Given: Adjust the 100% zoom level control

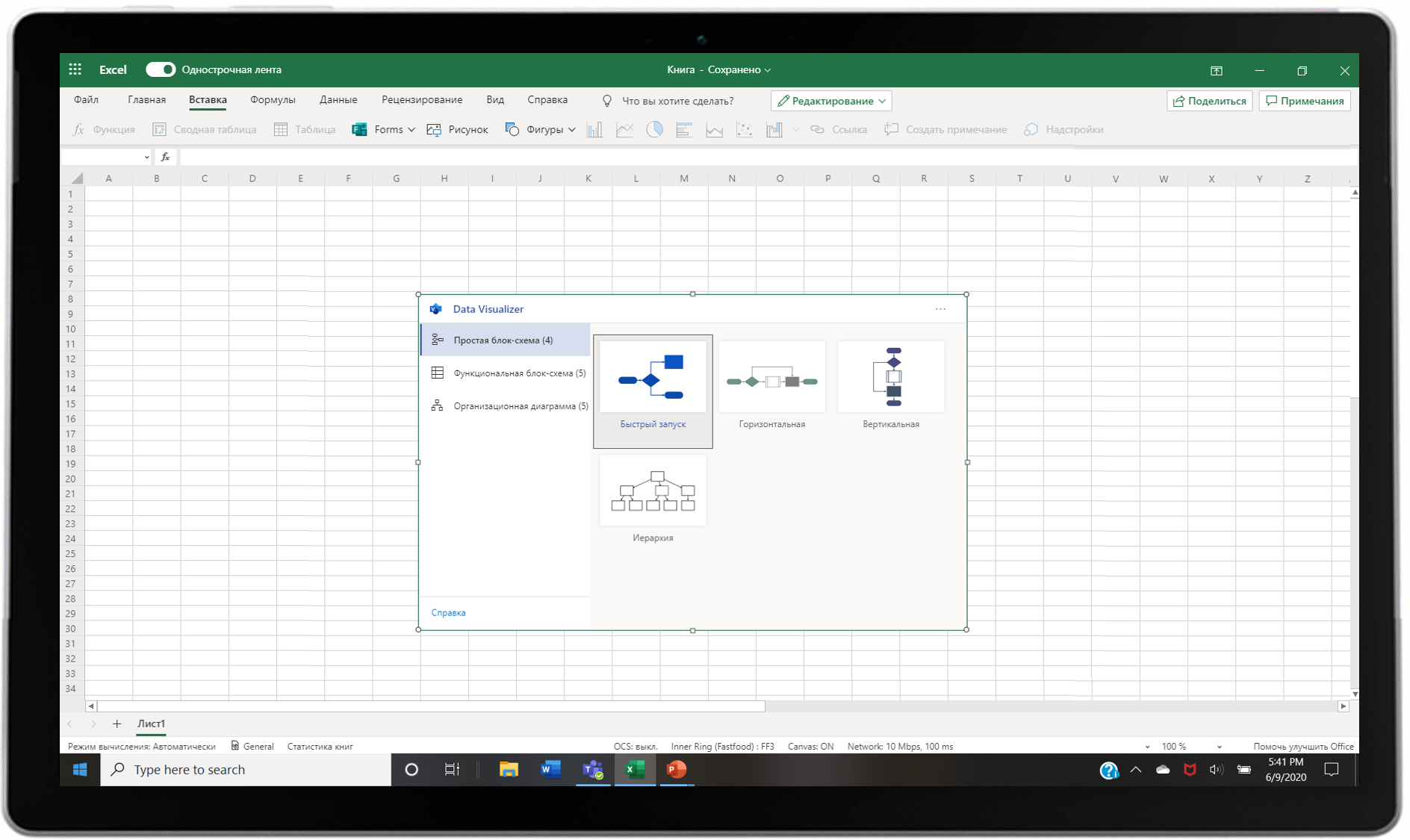Looking at the screenshot, I should point(1174,745).
